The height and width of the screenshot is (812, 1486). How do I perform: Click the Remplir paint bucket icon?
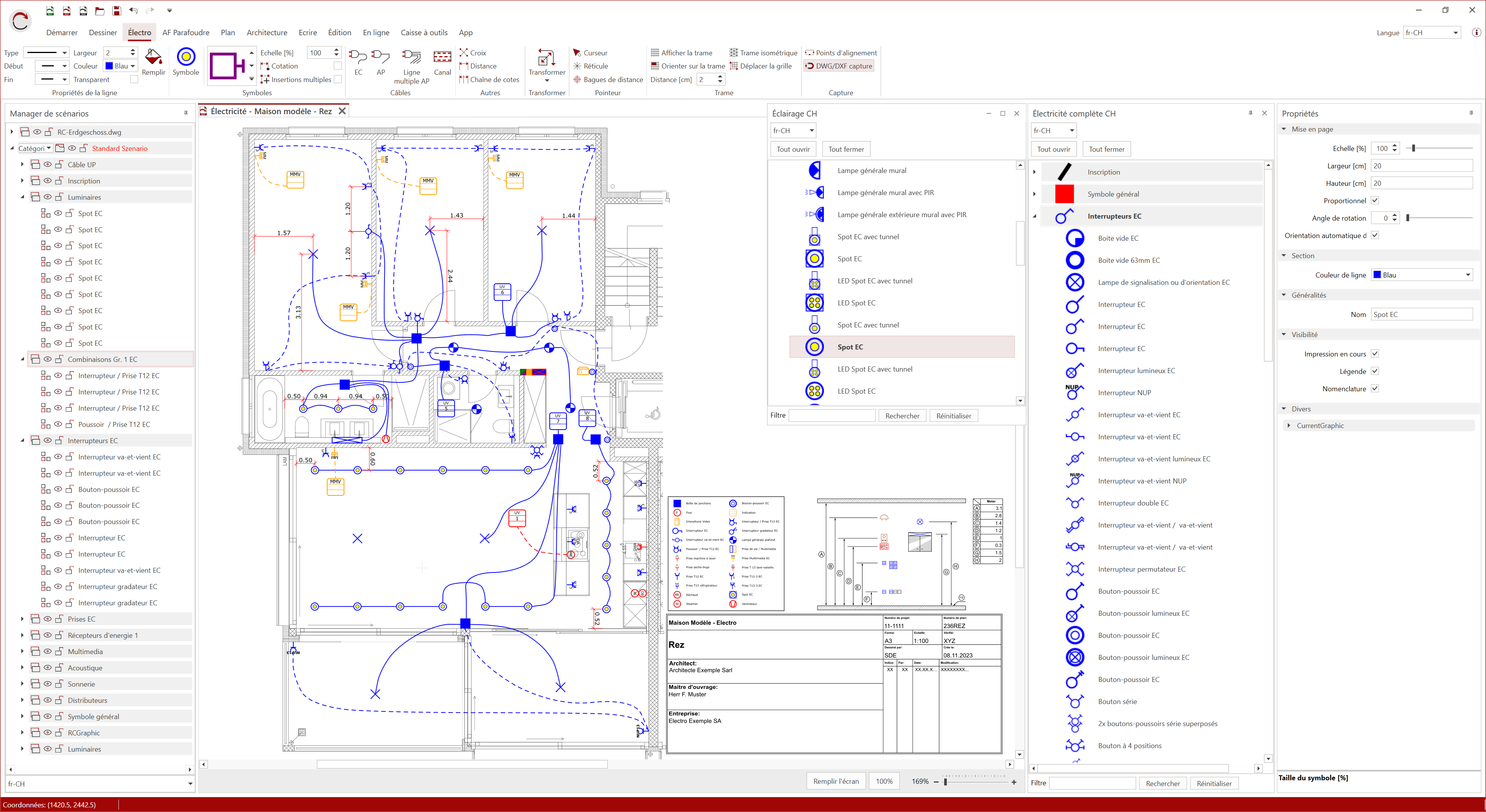tap(153, 58)
